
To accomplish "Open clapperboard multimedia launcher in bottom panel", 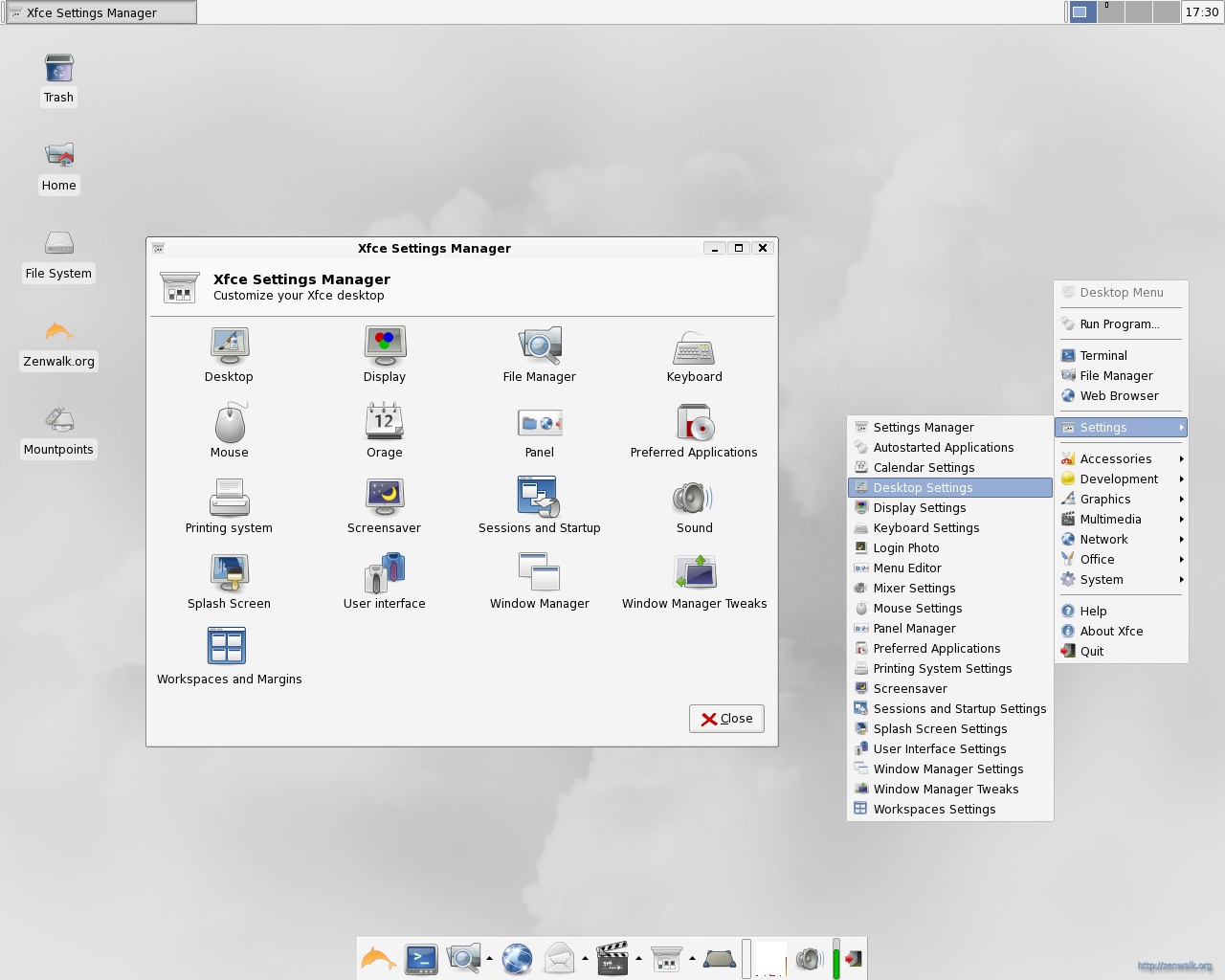I will pyautogui.click(x=612, y=959).
